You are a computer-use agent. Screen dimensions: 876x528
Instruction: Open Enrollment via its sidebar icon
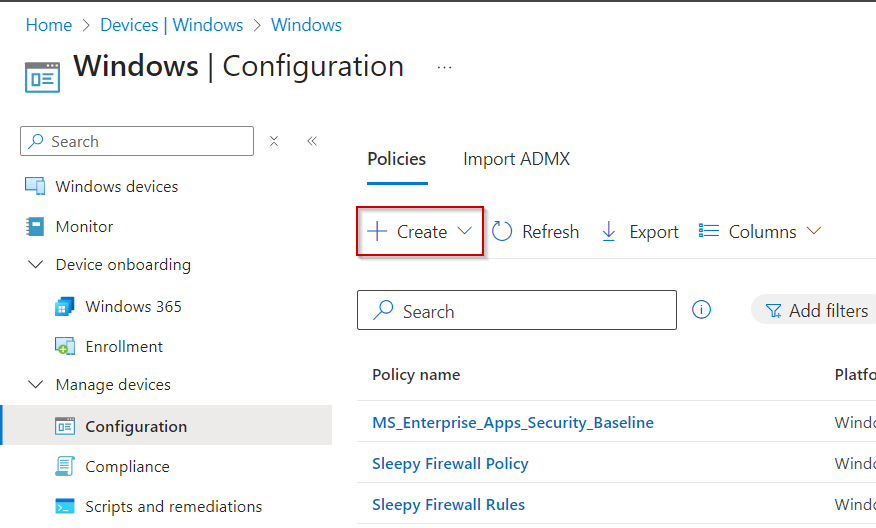click(65, 347)
